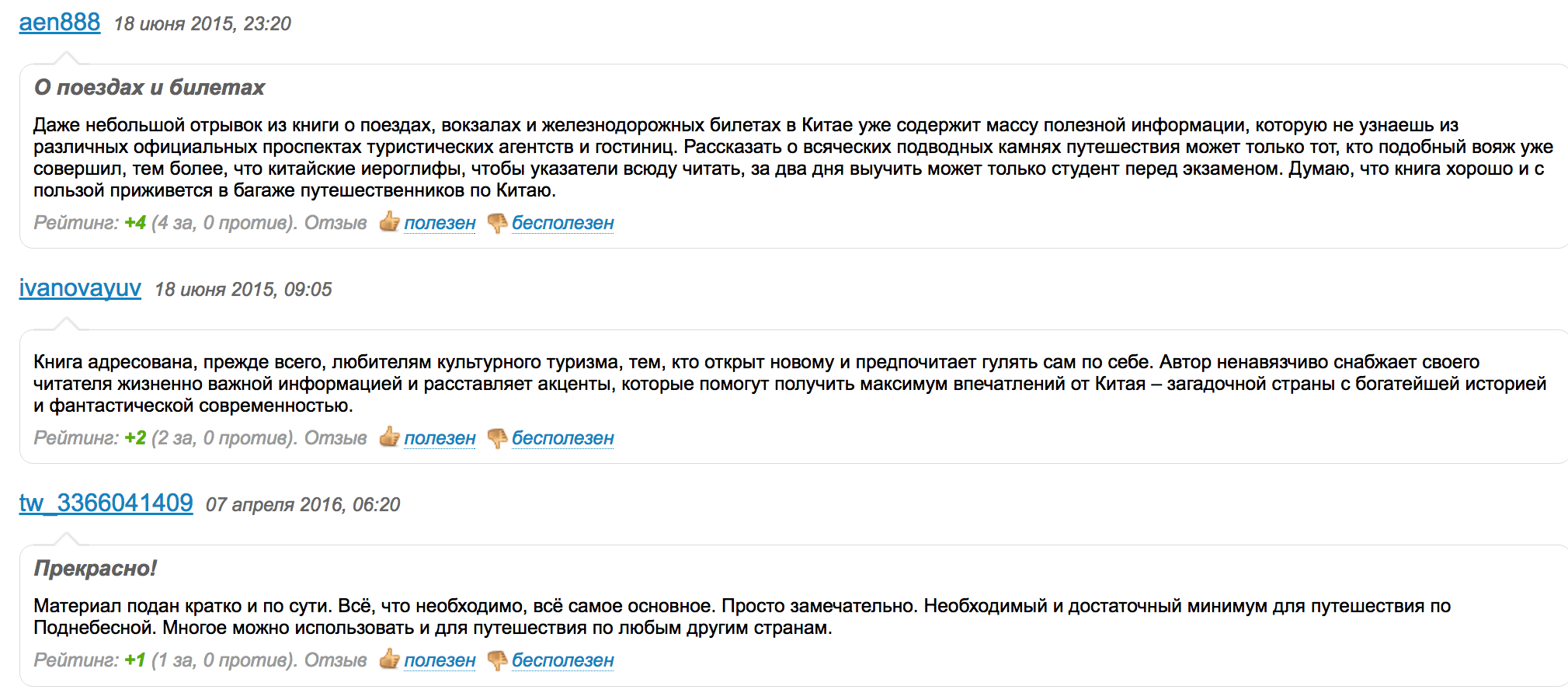Open user profile aen888
The image size is (1568, 693).
tap(60, 23)
